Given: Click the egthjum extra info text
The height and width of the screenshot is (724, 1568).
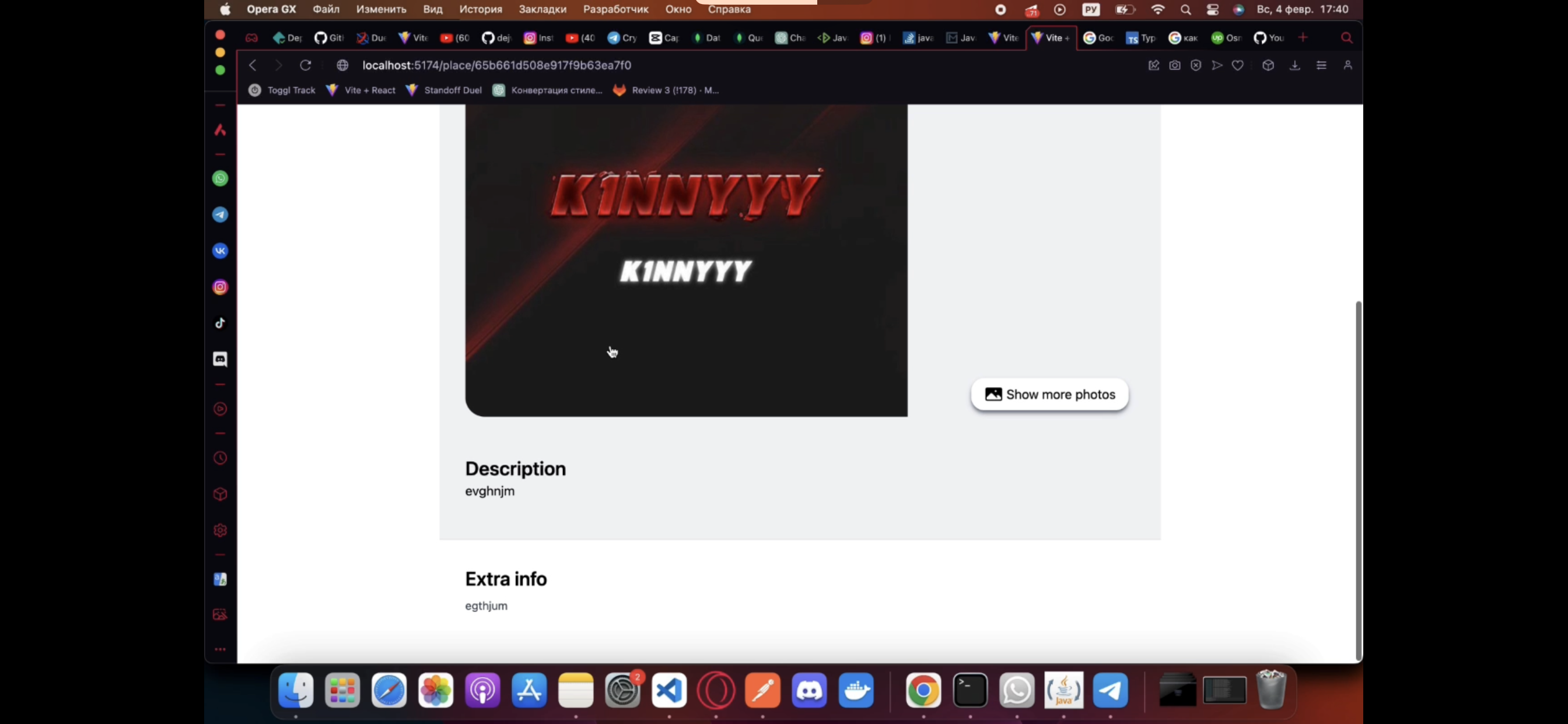Looking at the screenshot, I should pyautogui.click(x=487, y=606).
